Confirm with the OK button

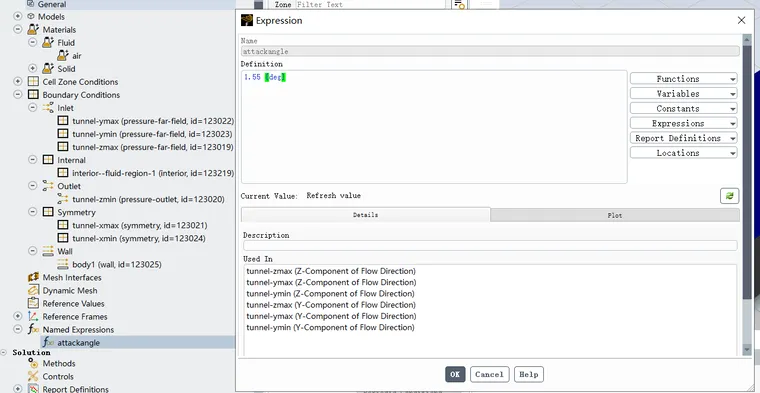coord(455,374)
